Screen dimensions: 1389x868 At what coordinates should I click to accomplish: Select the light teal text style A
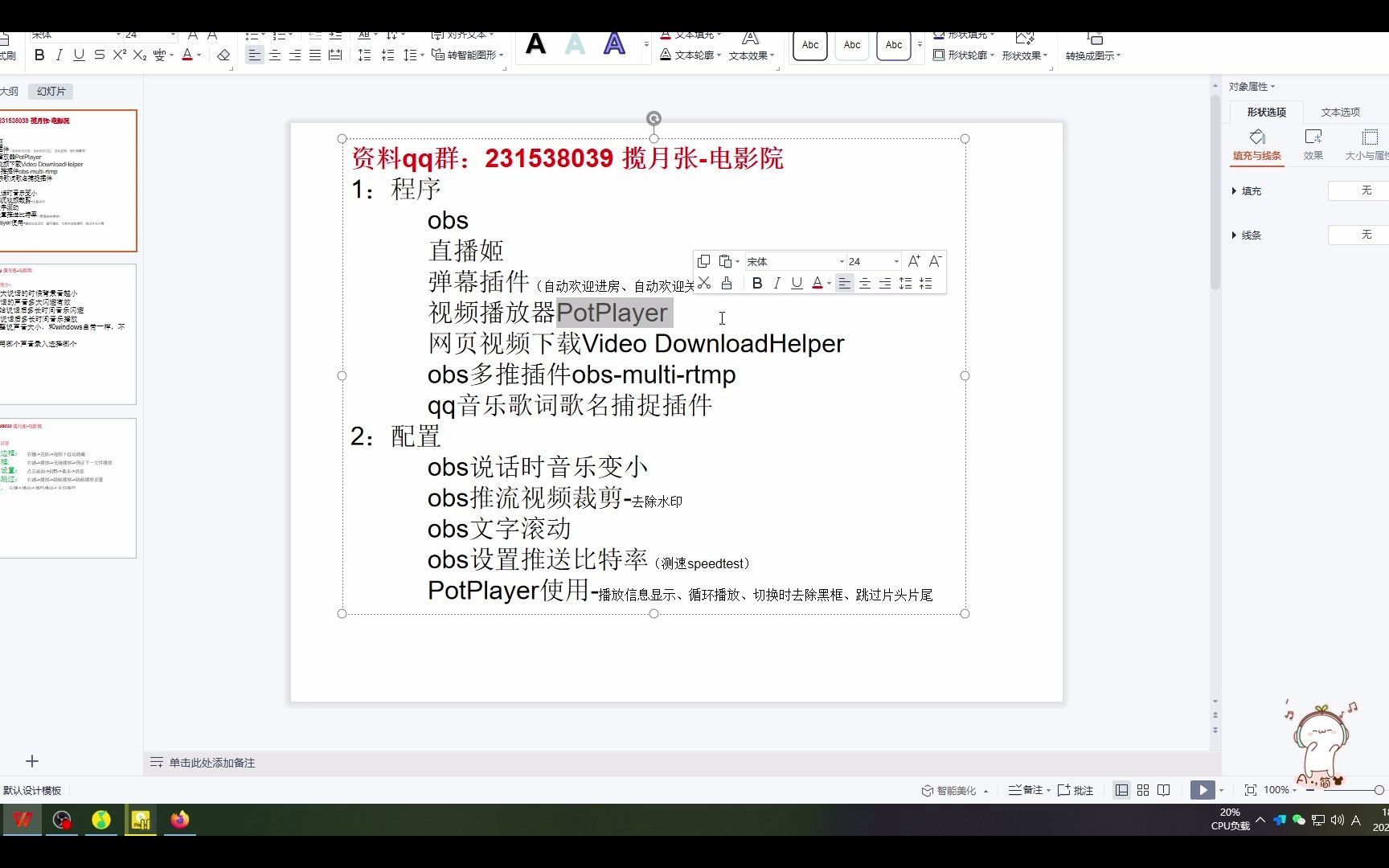[x=575, y=44]
